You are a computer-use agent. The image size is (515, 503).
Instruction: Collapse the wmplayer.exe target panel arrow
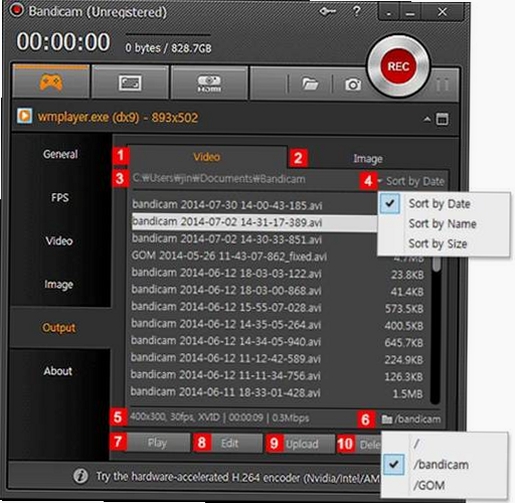427,119
